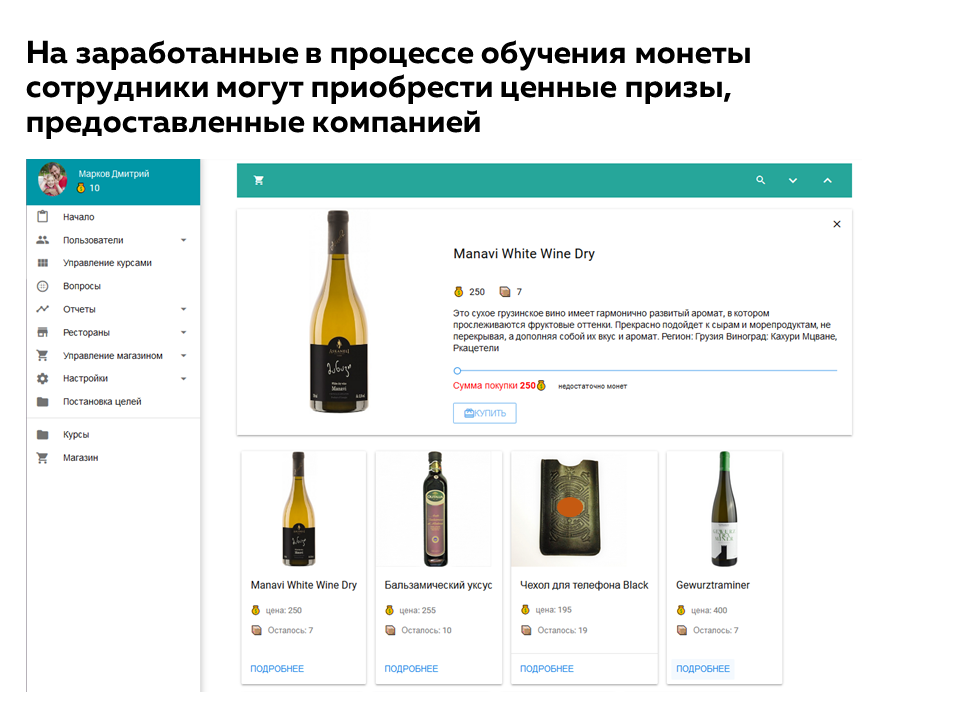Click ПОДРОБНЕЕ under Manavi White Wine Dry
Screen dimensions: 960x720
coord(277,669)
